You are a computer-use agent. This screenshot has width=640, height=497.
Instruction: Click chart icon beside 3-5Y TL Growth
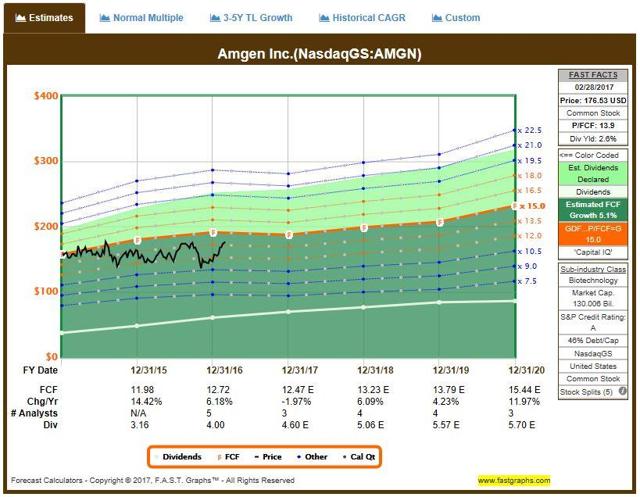pyautogui.click(x=215, y=18)
